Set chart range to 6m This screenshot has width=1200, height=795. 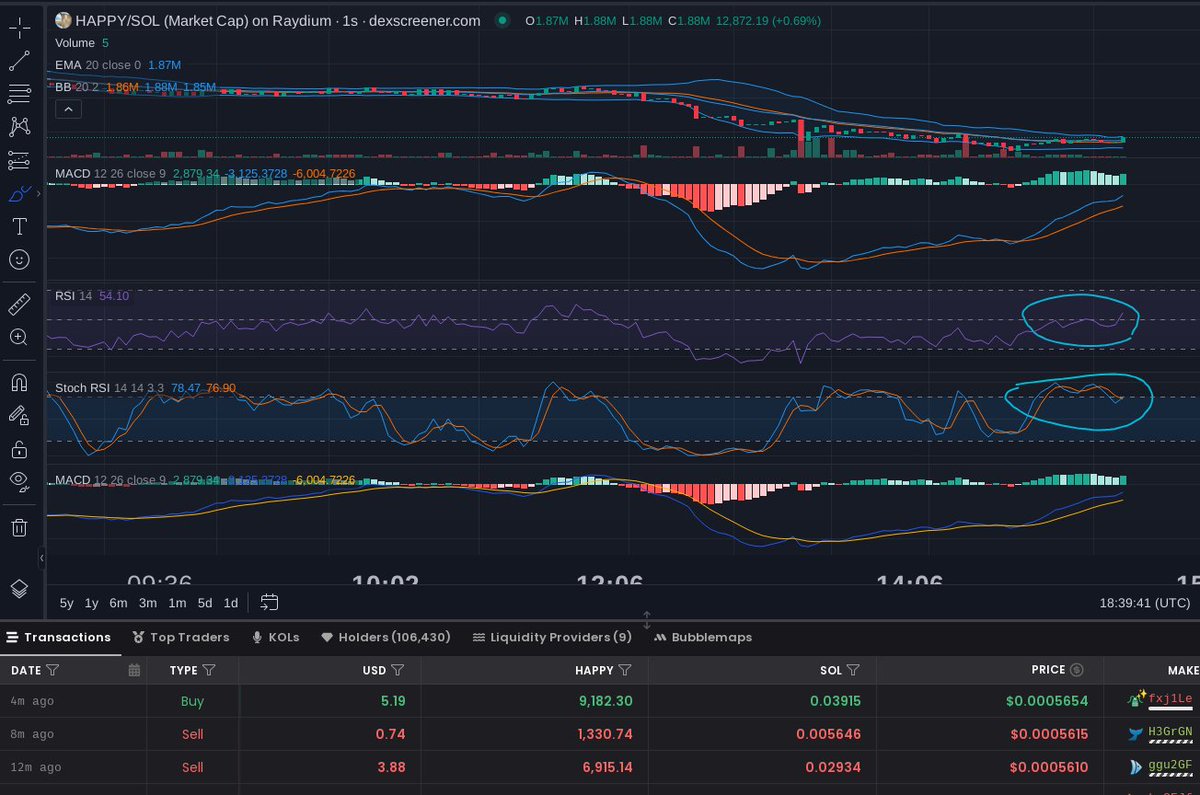(118, 603)
